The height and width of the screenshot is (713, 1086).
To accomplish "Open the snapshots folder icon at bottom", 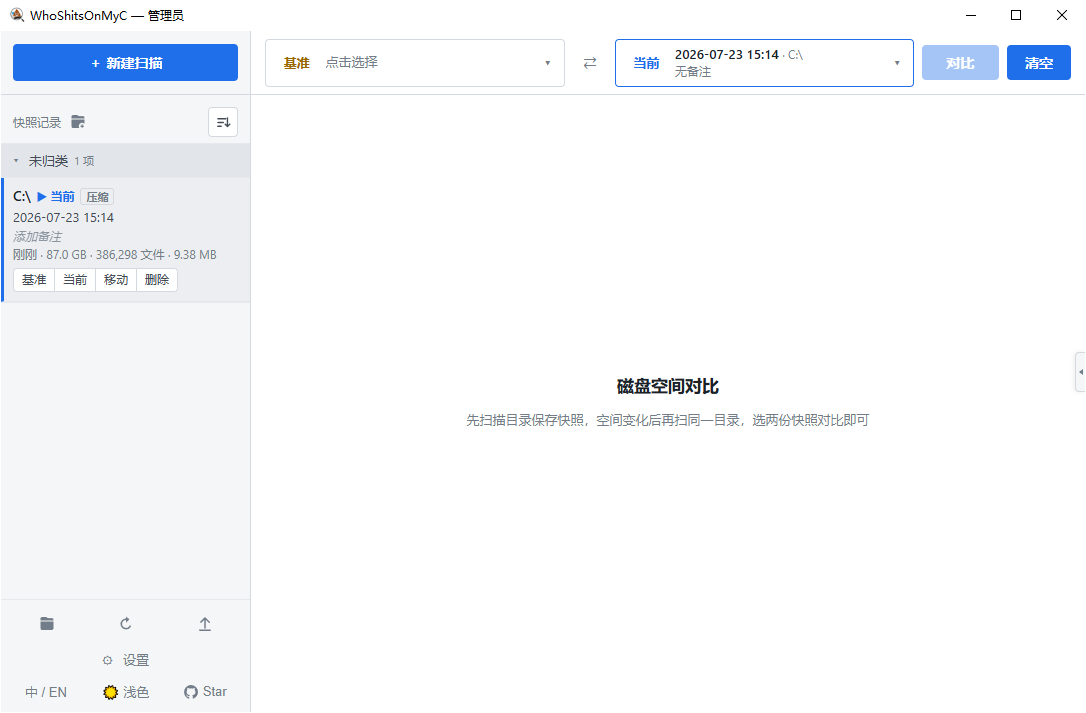I will [x=47, y=624].
